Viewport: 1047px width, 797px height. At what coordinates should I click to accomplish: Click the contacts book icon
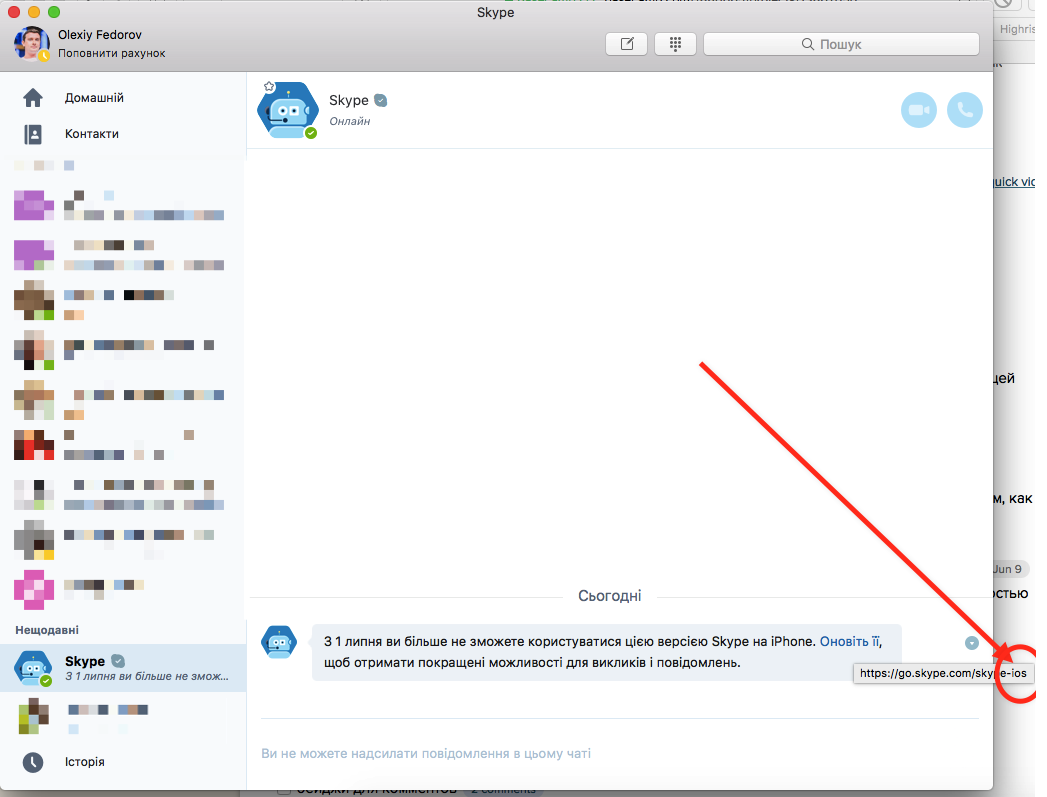point(33,134)
